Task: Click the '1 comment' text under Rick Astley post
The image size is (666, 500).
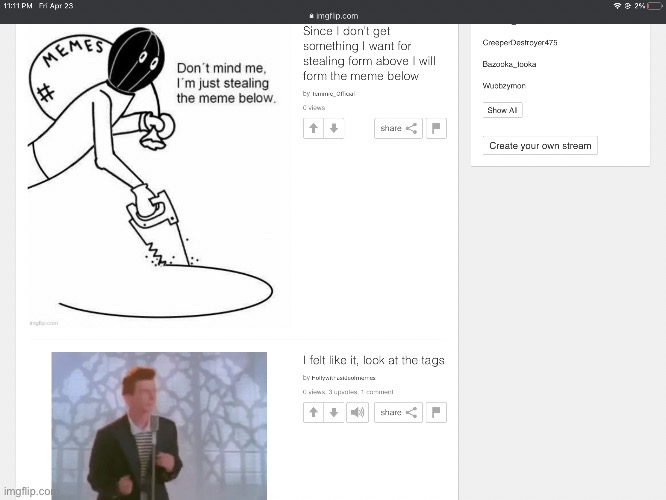Action: click(377, 392)
